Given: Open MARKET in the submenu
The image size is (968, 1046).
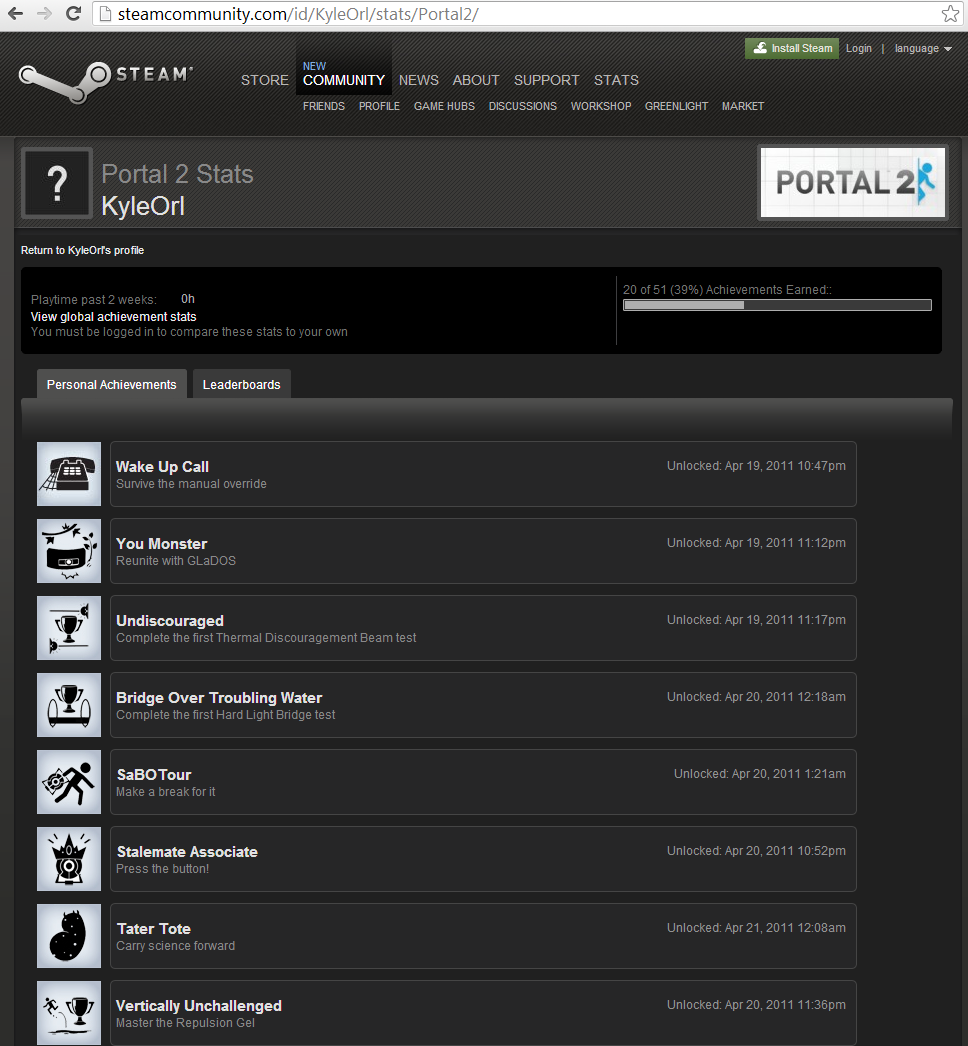Looking at the screenshot, I should click(743, 106).
